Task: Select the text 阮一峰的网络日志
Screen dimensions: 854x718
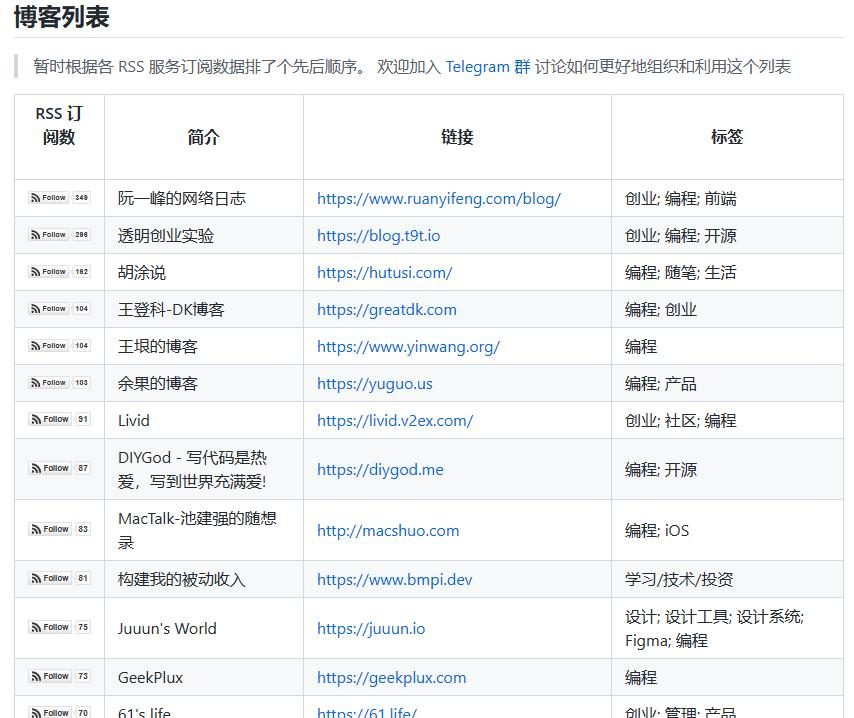Action: pyautogui.click(x=182, y=199)
